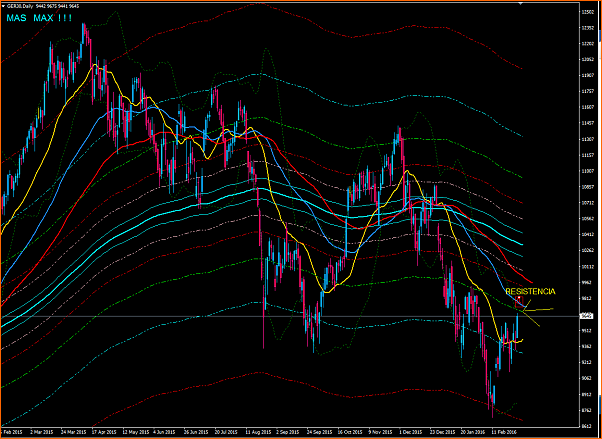Screen dimensions: 602x439
Task: Click the 8612 price level label
Action: tap(586, 426)
